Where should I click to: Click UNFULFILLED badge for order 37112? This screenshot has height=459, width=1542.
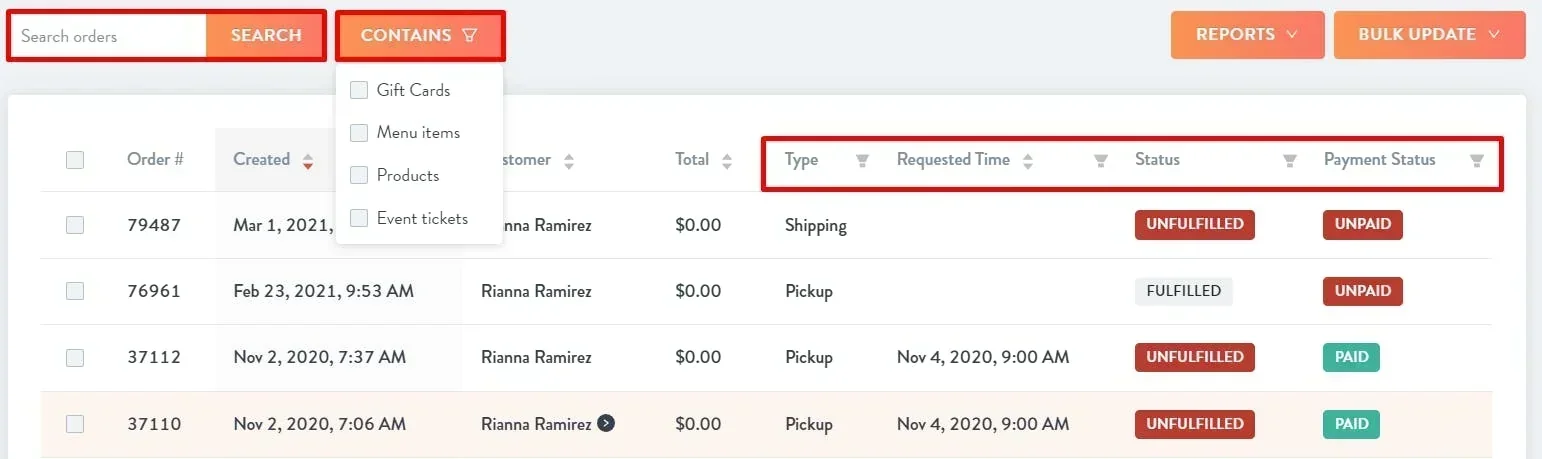coord(1194,357)
